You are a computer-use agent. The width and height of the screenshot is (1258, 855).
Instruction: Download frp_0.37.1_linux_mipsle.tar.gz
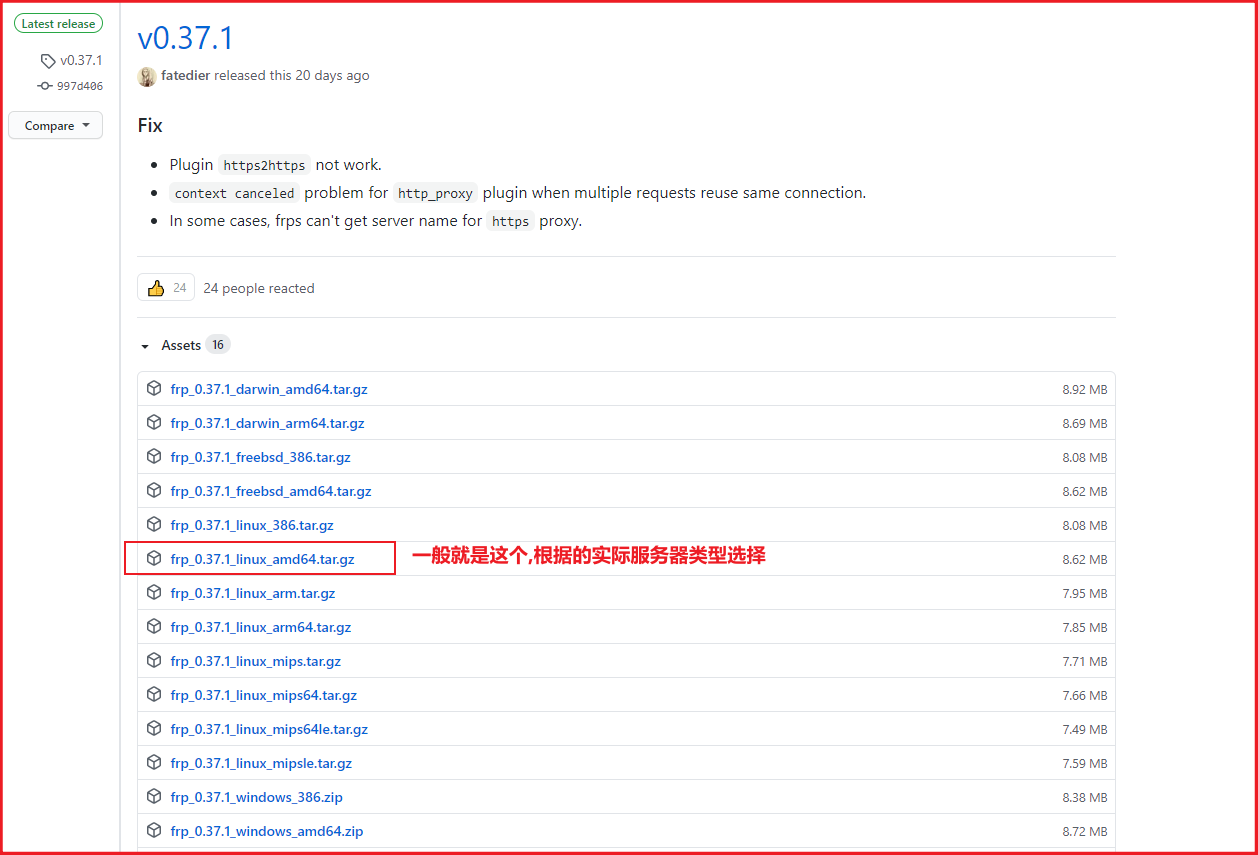click(262, 763)
